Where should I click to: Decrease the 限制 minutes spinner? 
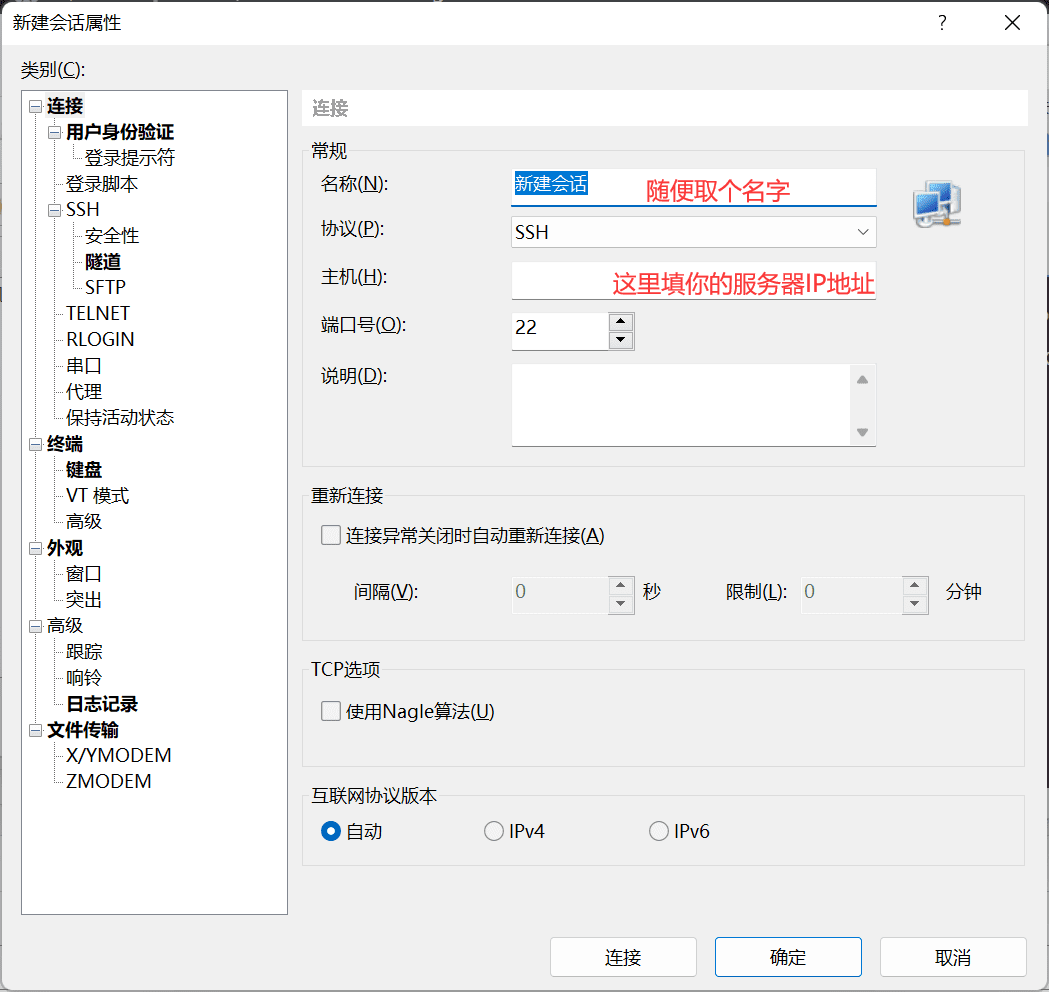coord(915,604)
